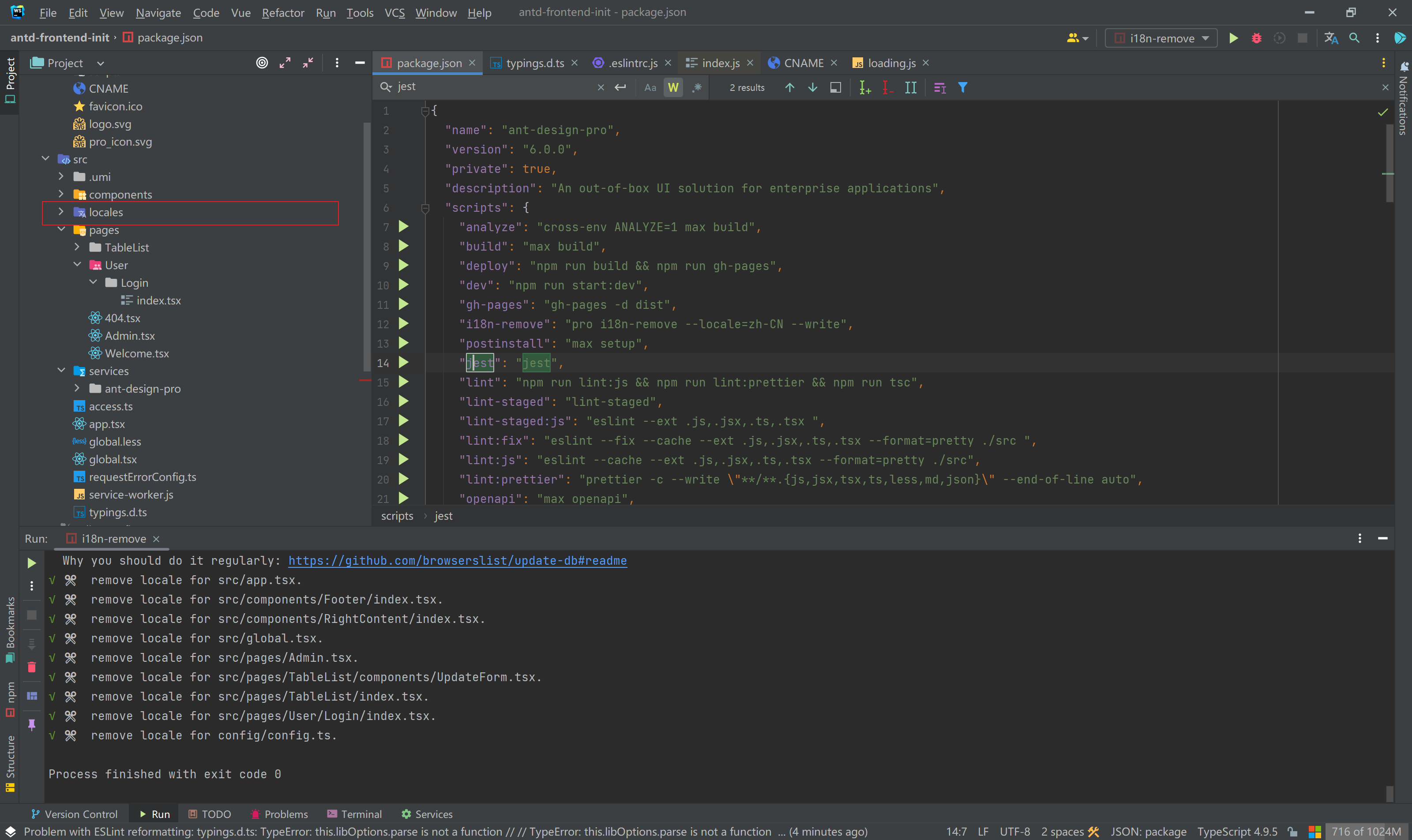1412x840 pixels.
Task: Add selection for next occurrence
Action: pos(864,87)
